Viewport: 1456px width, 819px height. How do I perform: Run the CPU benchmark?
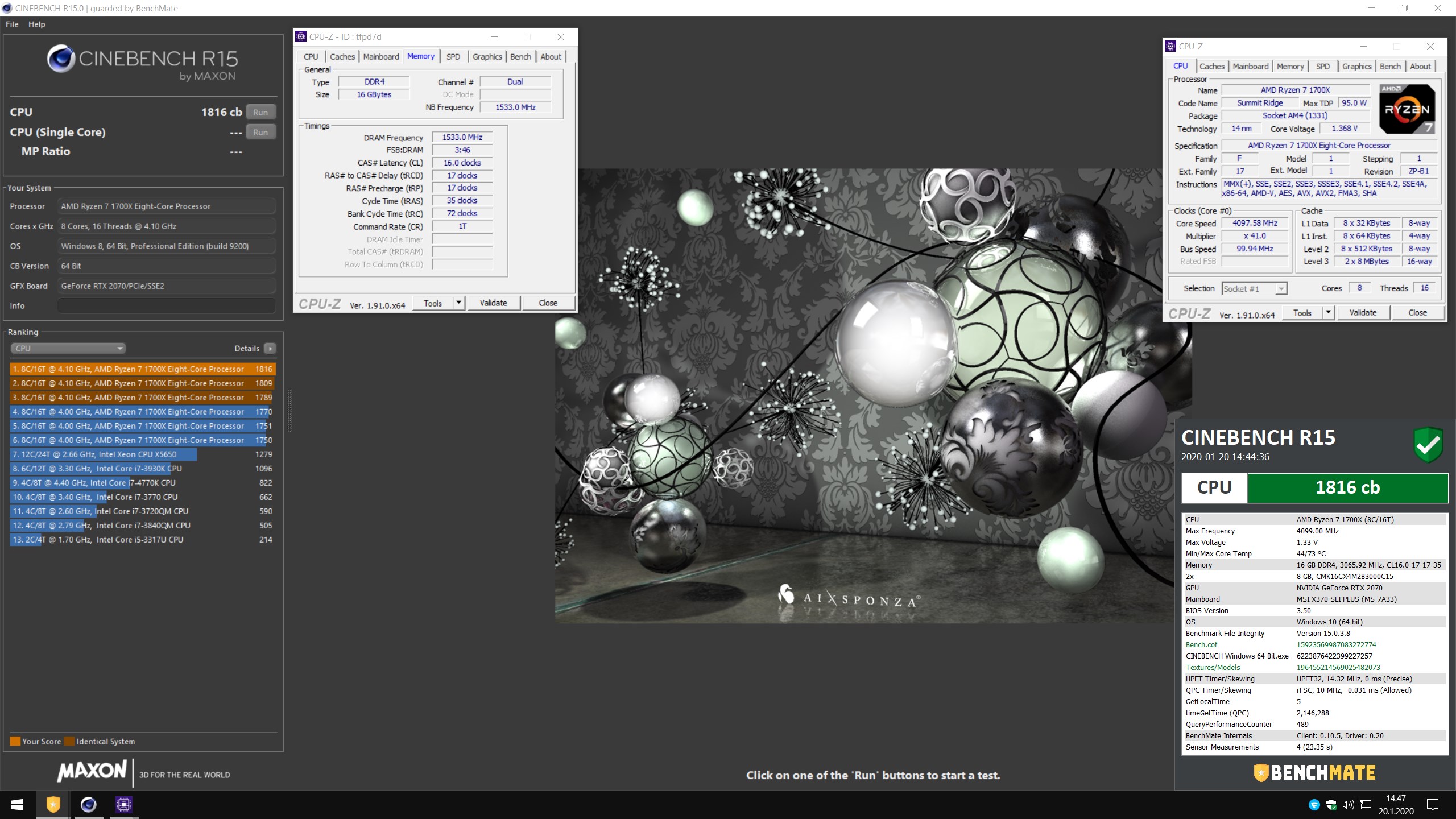coord(260,113)
